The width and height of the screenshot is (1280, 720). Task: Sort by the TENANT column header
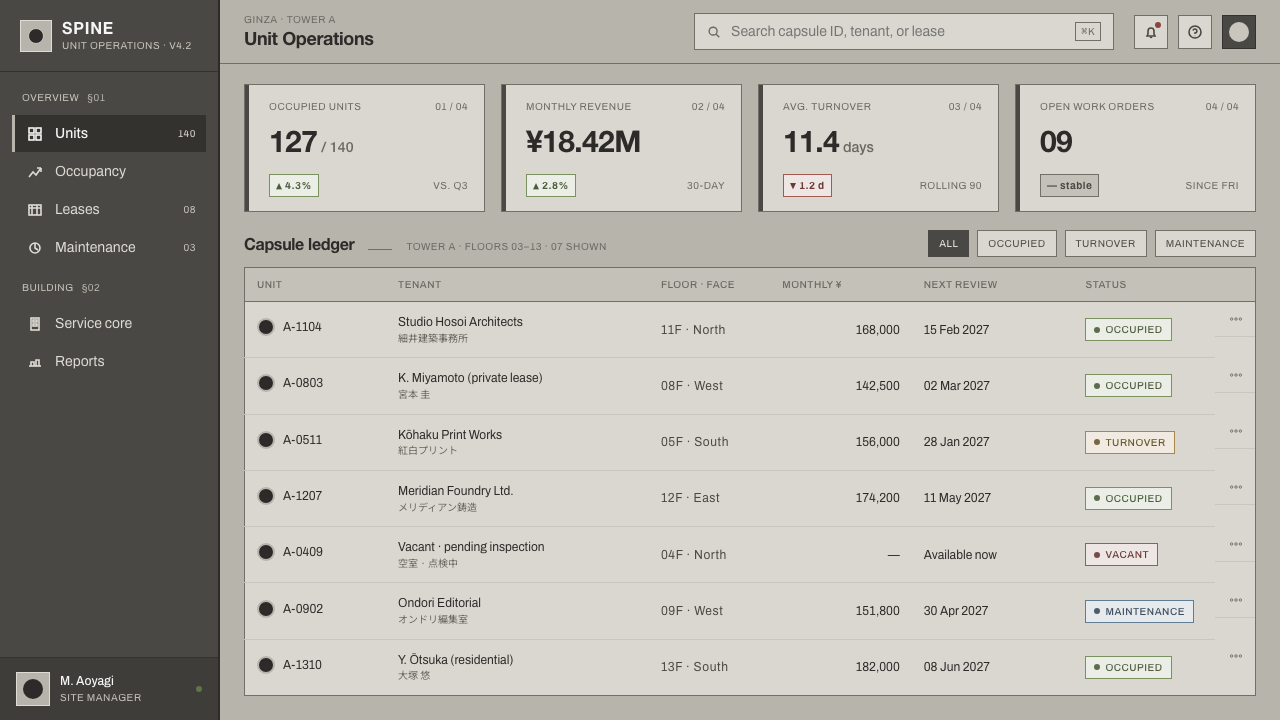coord(420,285)
